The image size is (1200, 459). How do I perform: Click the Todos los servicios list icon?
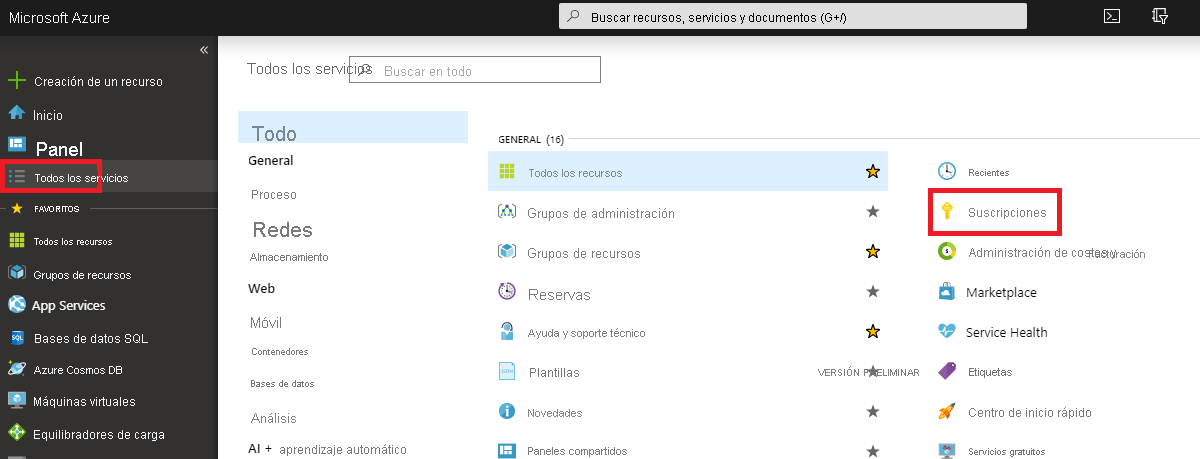click(17, 177)
